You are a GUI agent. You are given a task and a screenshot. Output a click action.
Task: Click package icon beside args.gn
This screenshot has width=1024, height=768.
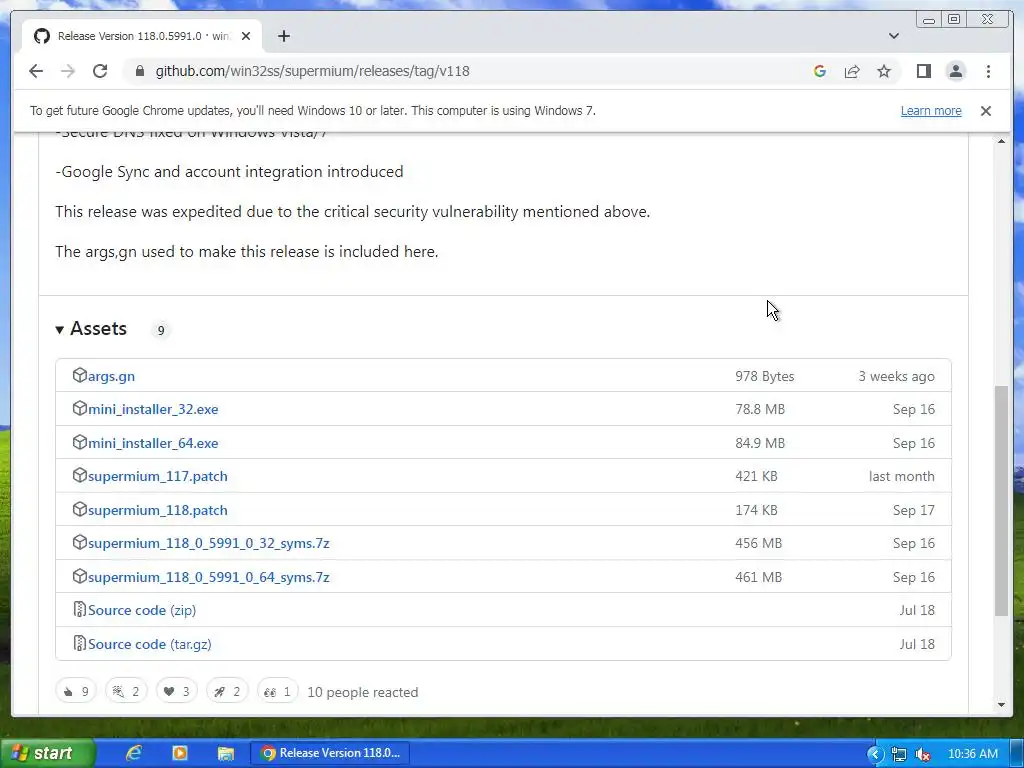tap(79, 375)
